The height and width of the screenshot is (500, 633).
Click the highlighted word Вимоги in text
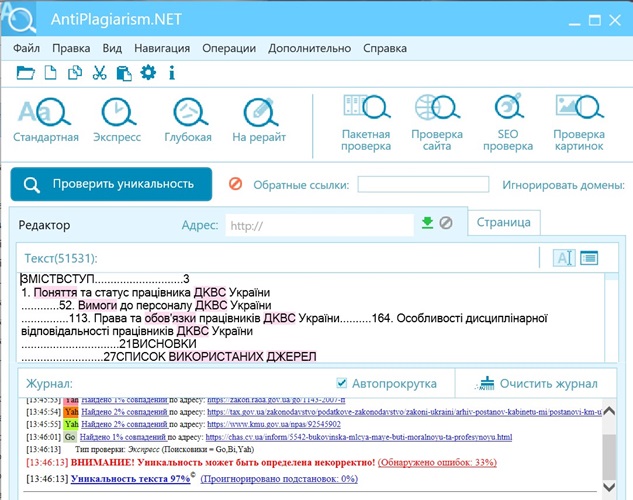point(97,305)
